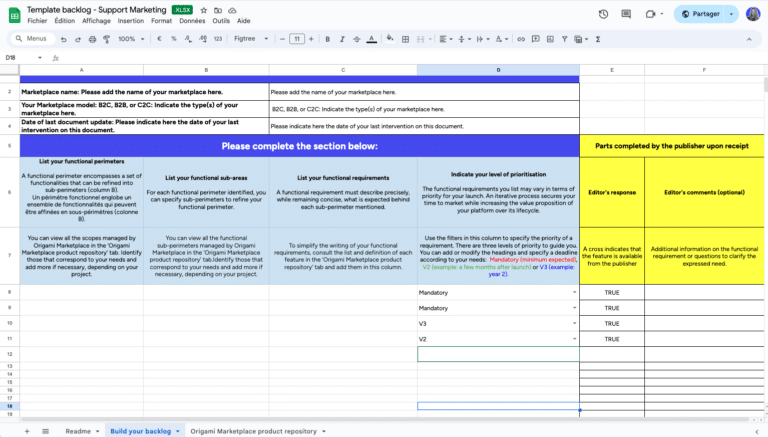
Task: Open text rotation dropdown
Action: [x=501, y=39]
